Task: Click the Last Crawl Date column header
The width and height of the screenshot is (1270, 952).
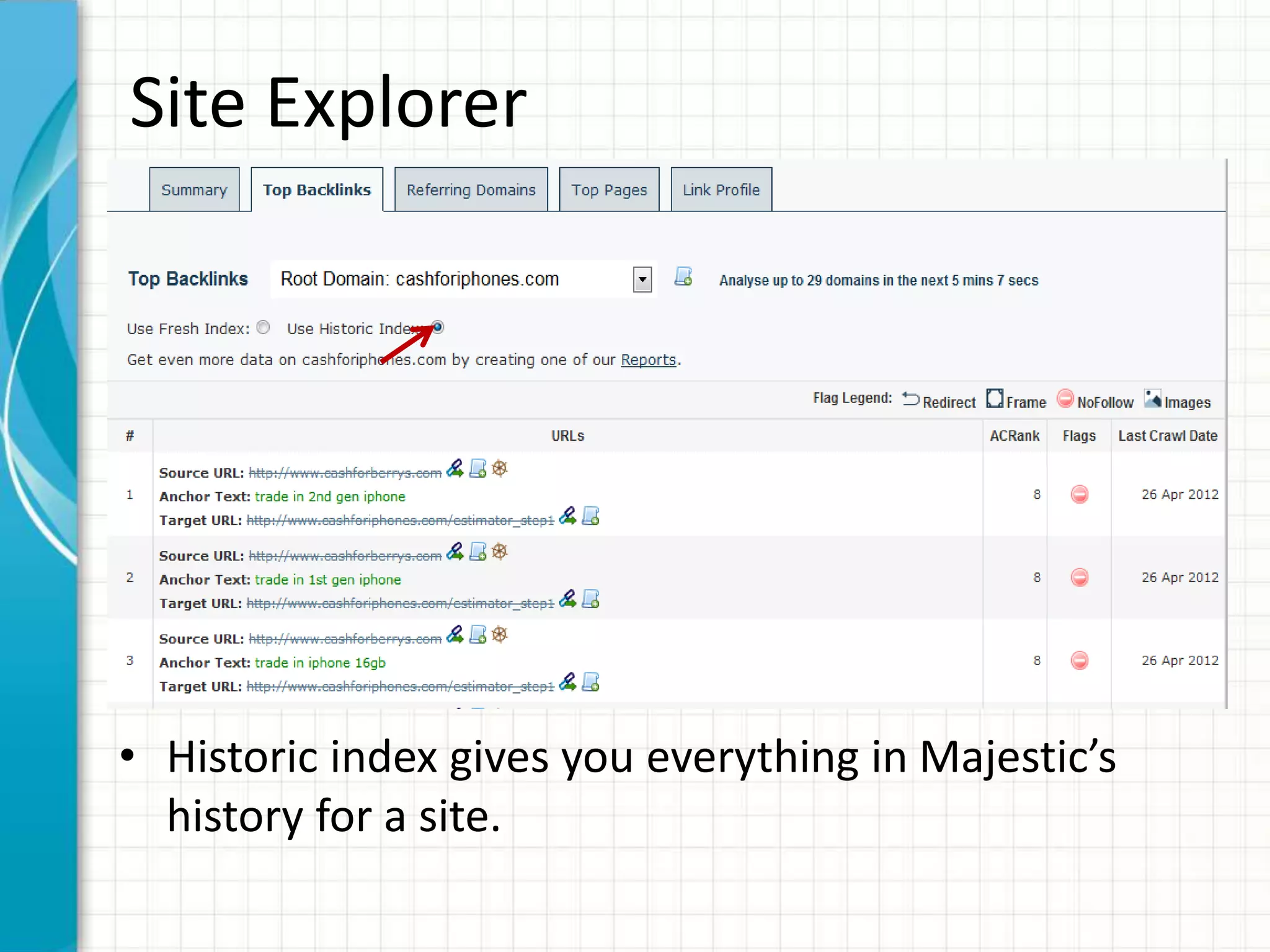Action: tap(1168, 436)
